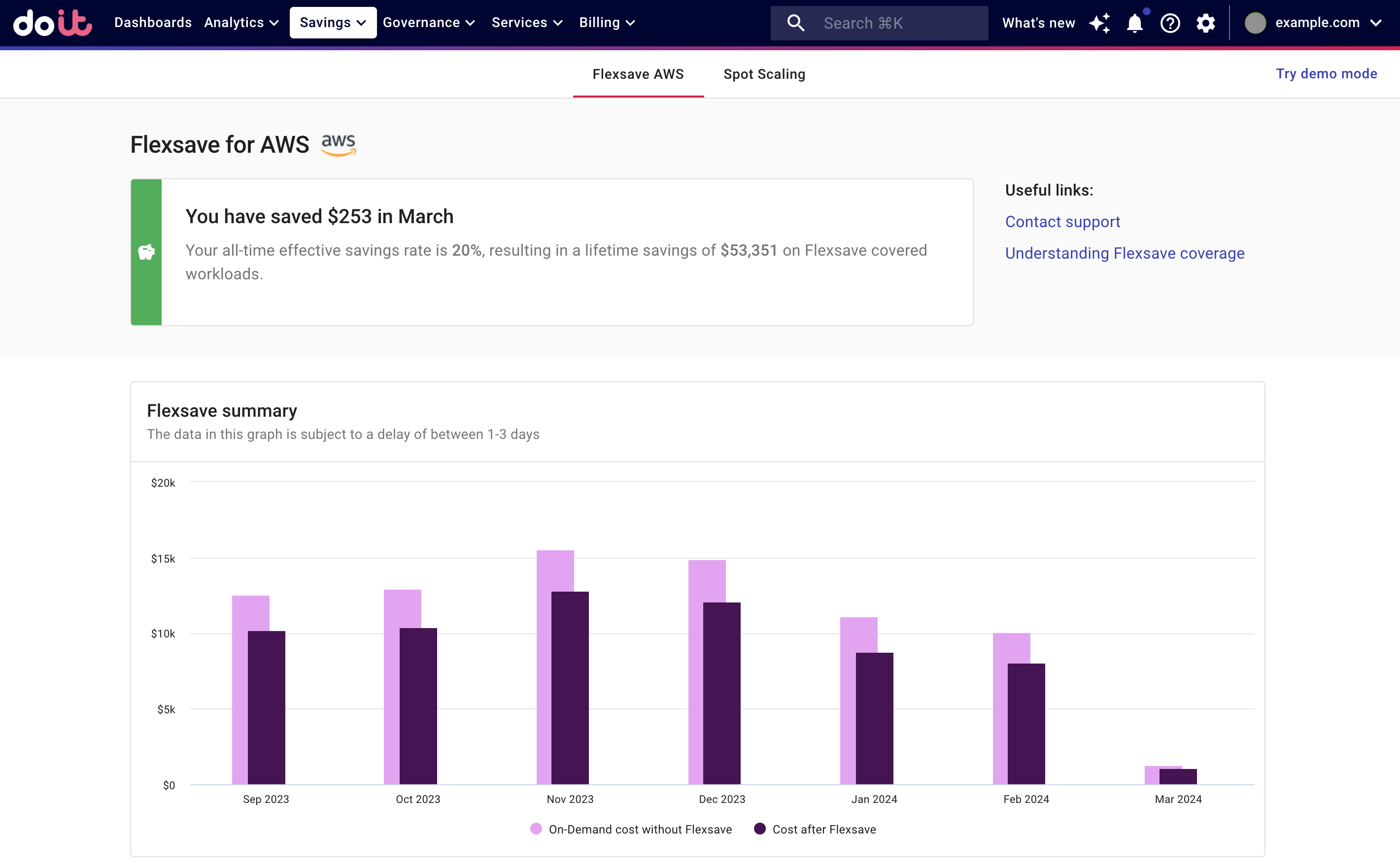
Task: Click the user avatar icon
Action: pos(1255,22)
